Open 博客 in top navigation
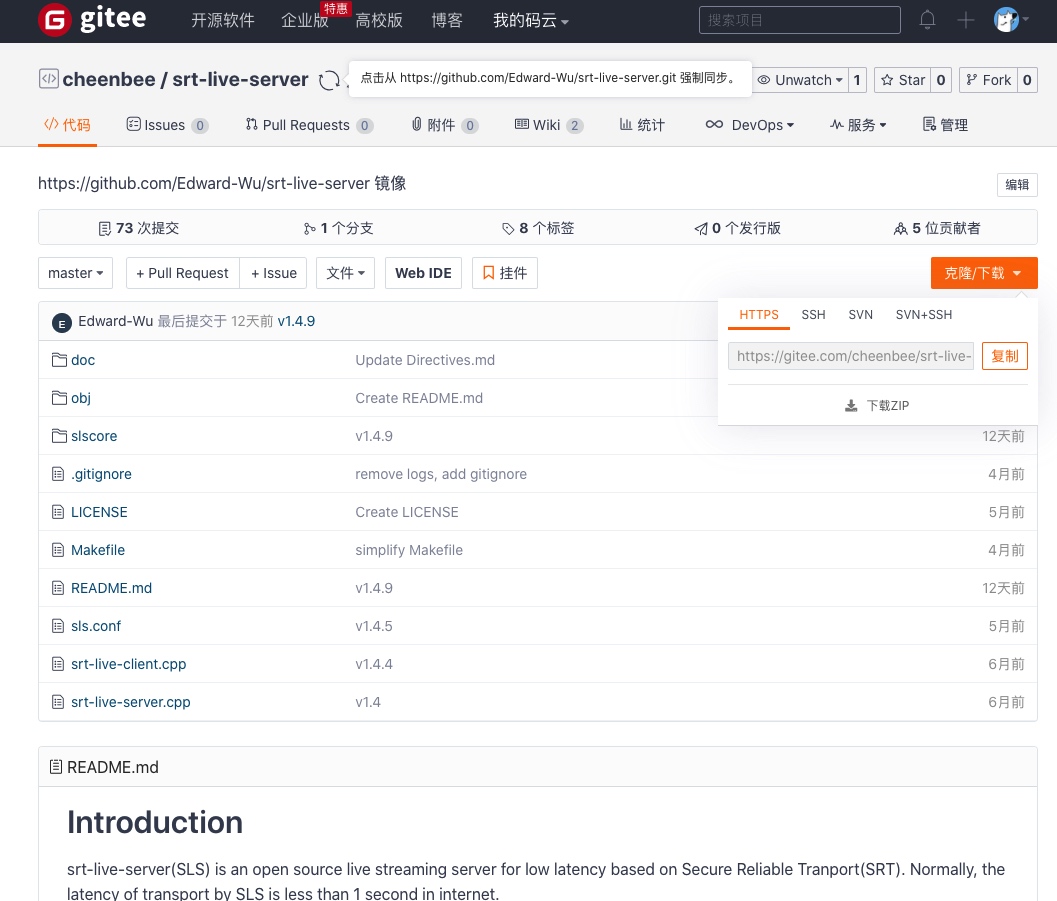 [x=447, y=20]
